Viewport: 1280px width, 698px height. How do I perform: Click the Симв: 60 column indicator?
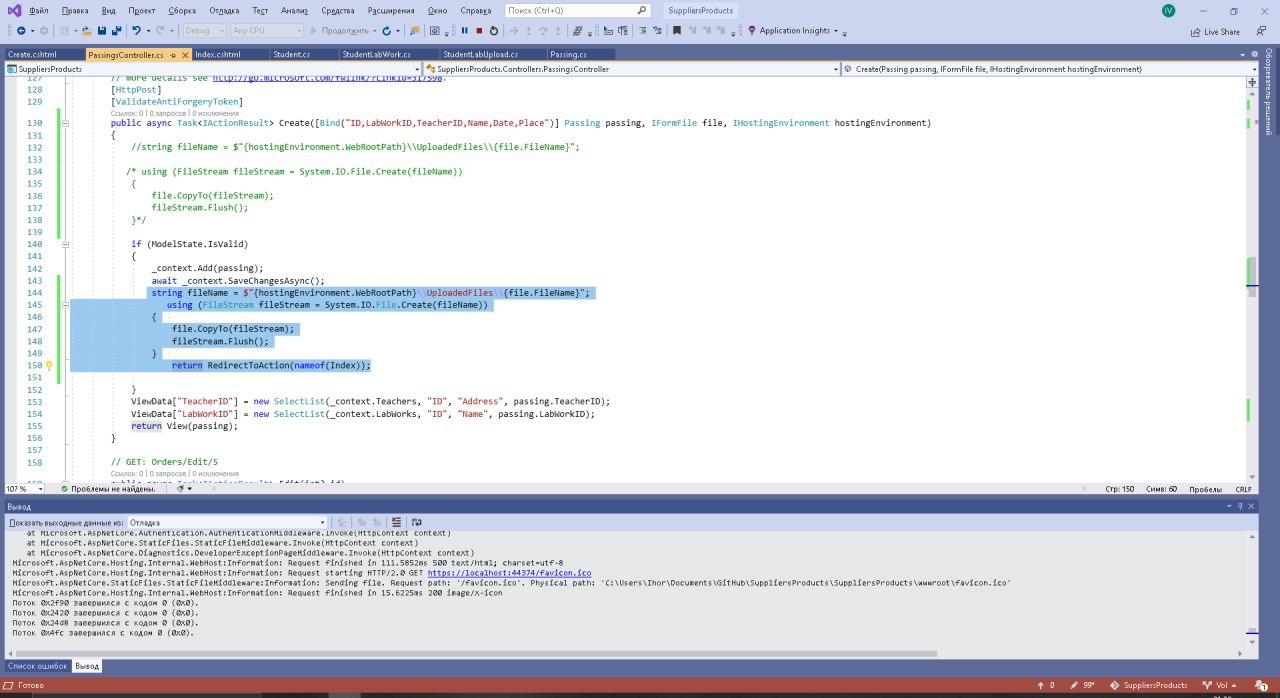[x=1161, y=489]
